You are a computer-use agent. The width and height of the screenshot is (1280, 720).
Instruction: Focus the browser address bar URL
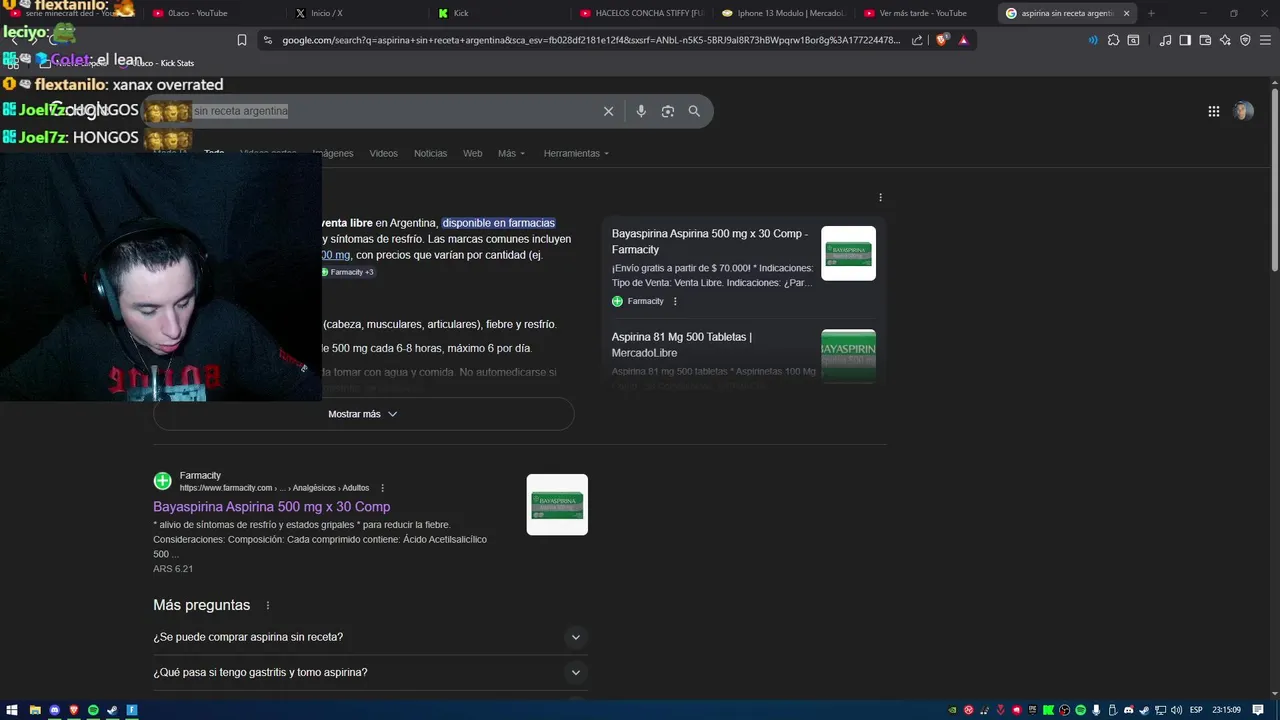coord(590,40)
